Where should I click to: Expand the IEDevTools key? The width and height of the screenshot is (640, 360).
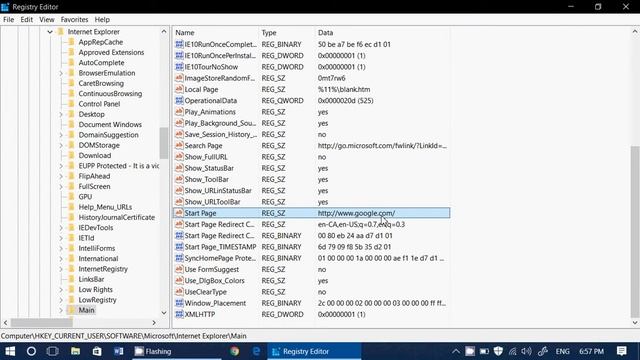[x=61, y=227]
